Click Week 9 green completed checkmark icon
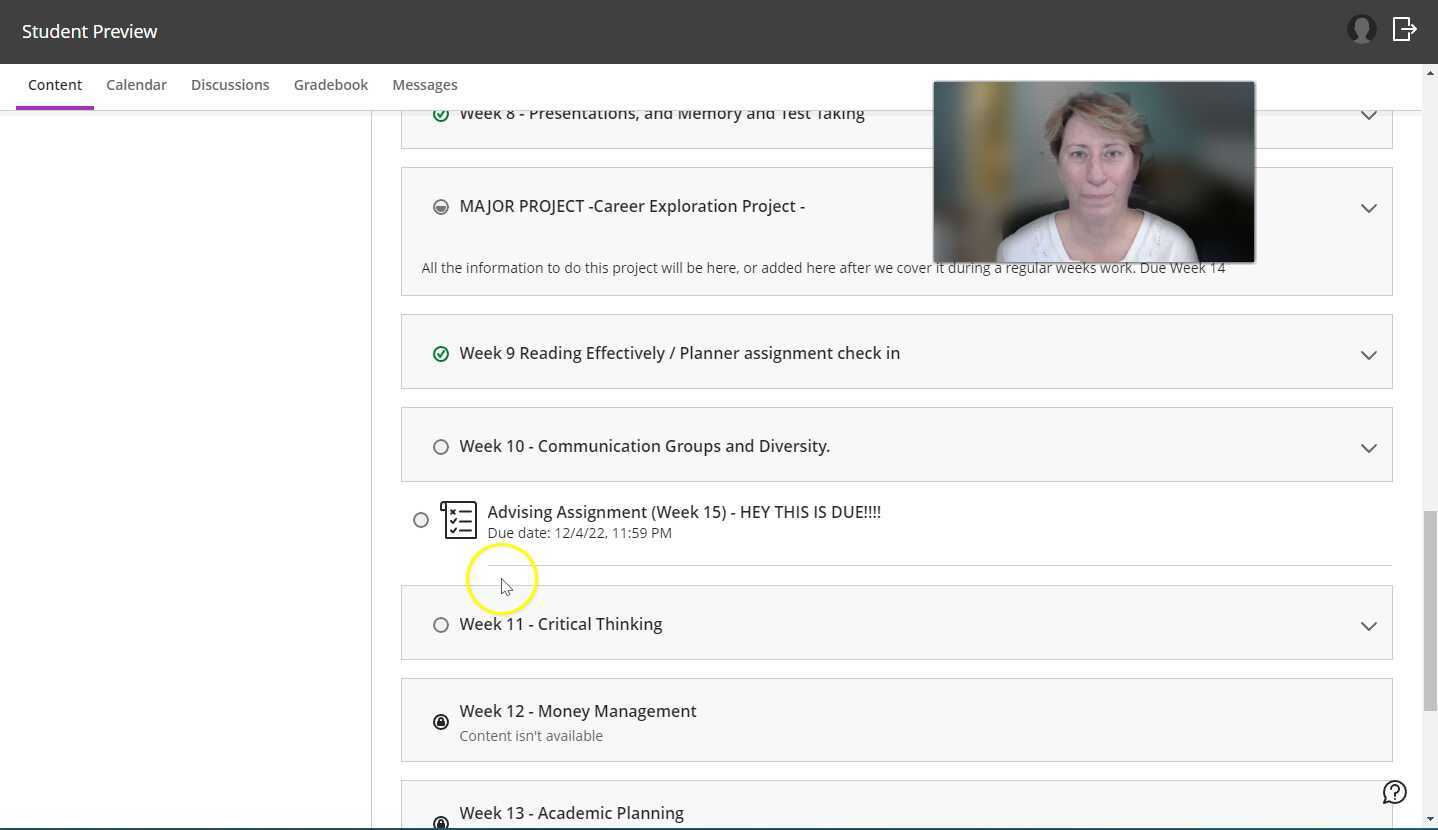This screenshot has height=830, width=1438. click(441, 354)
